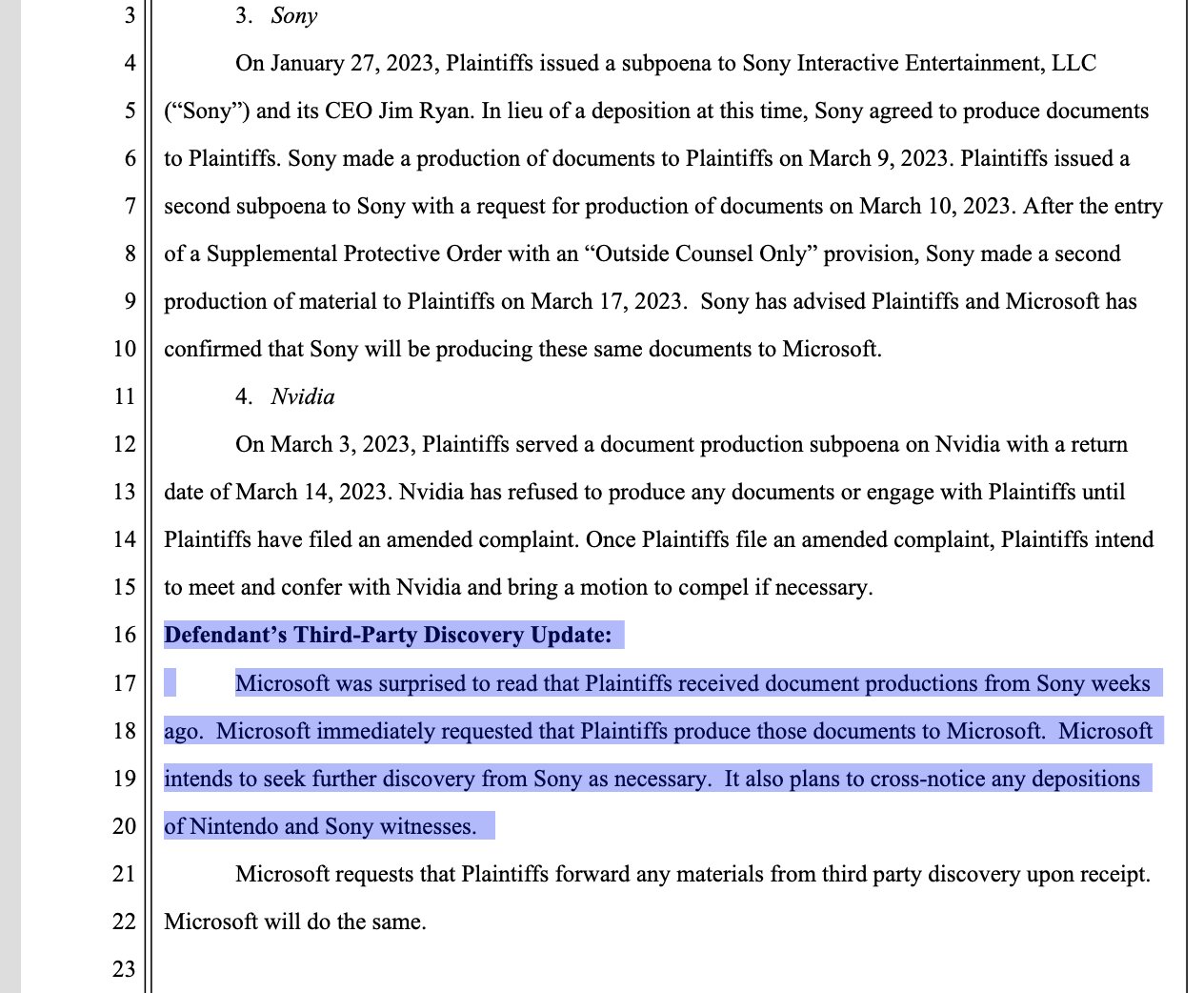Click the name "Jim Ryan"

(x=424, y=111)
